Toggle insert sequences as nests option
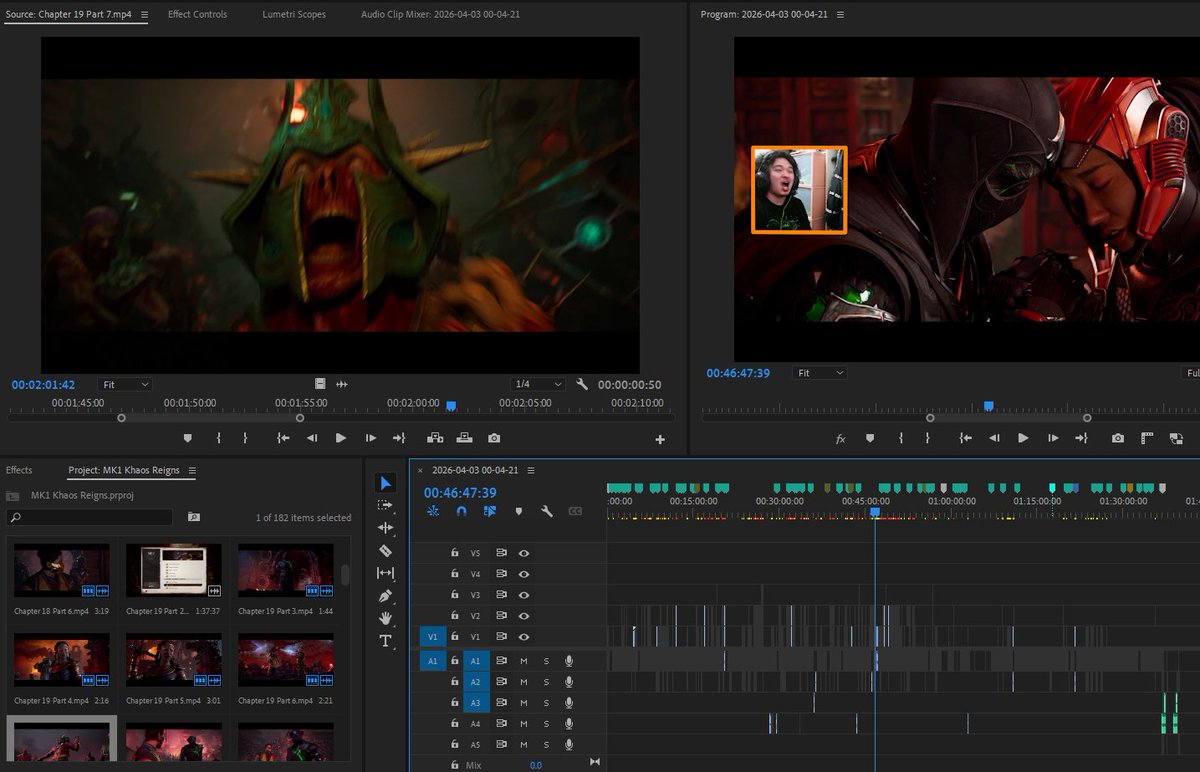Screen dimensions: 1200x772 [433, 511]
